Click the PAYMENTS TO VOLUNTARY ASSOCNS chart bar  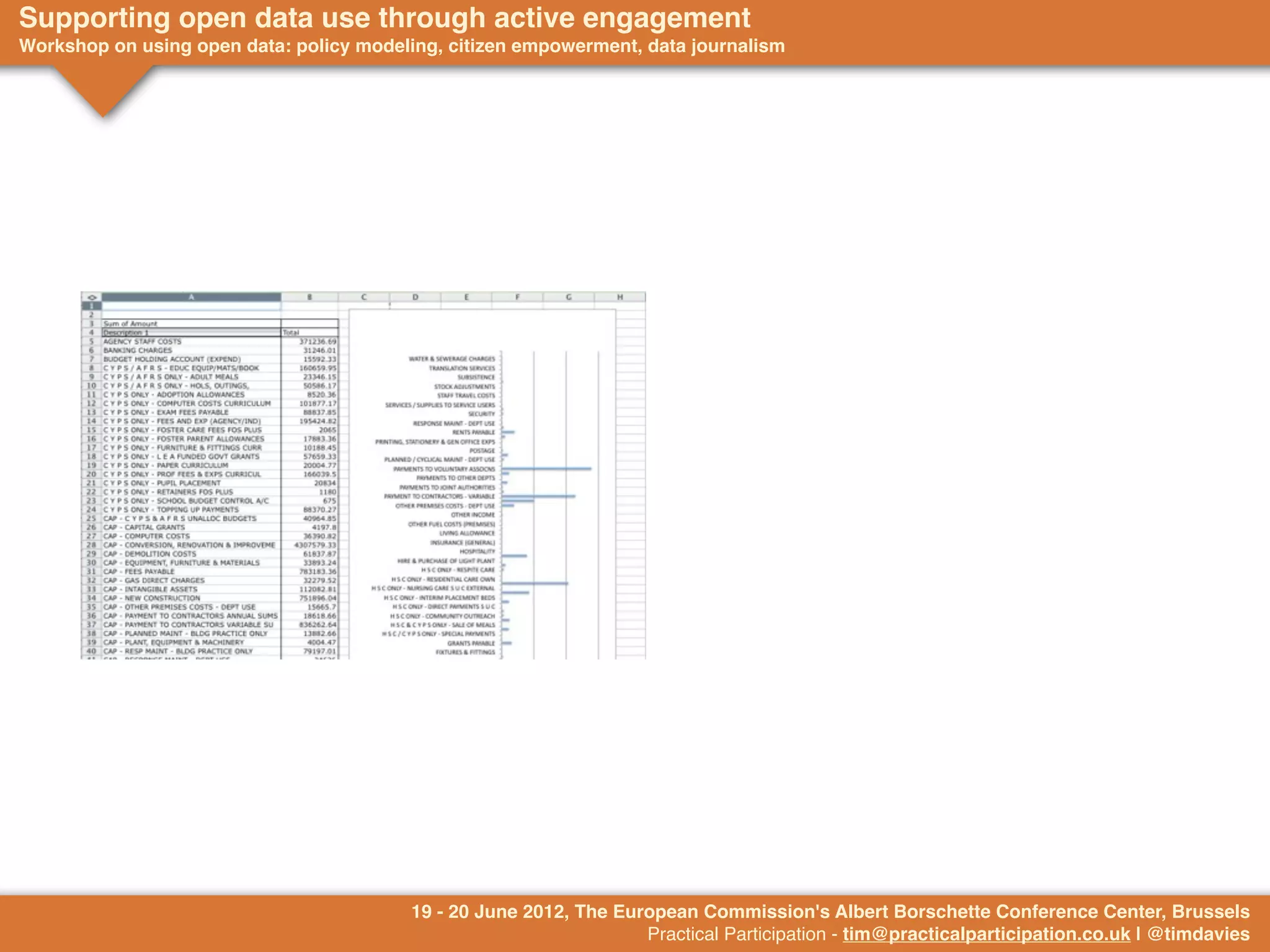click(546, 469)
